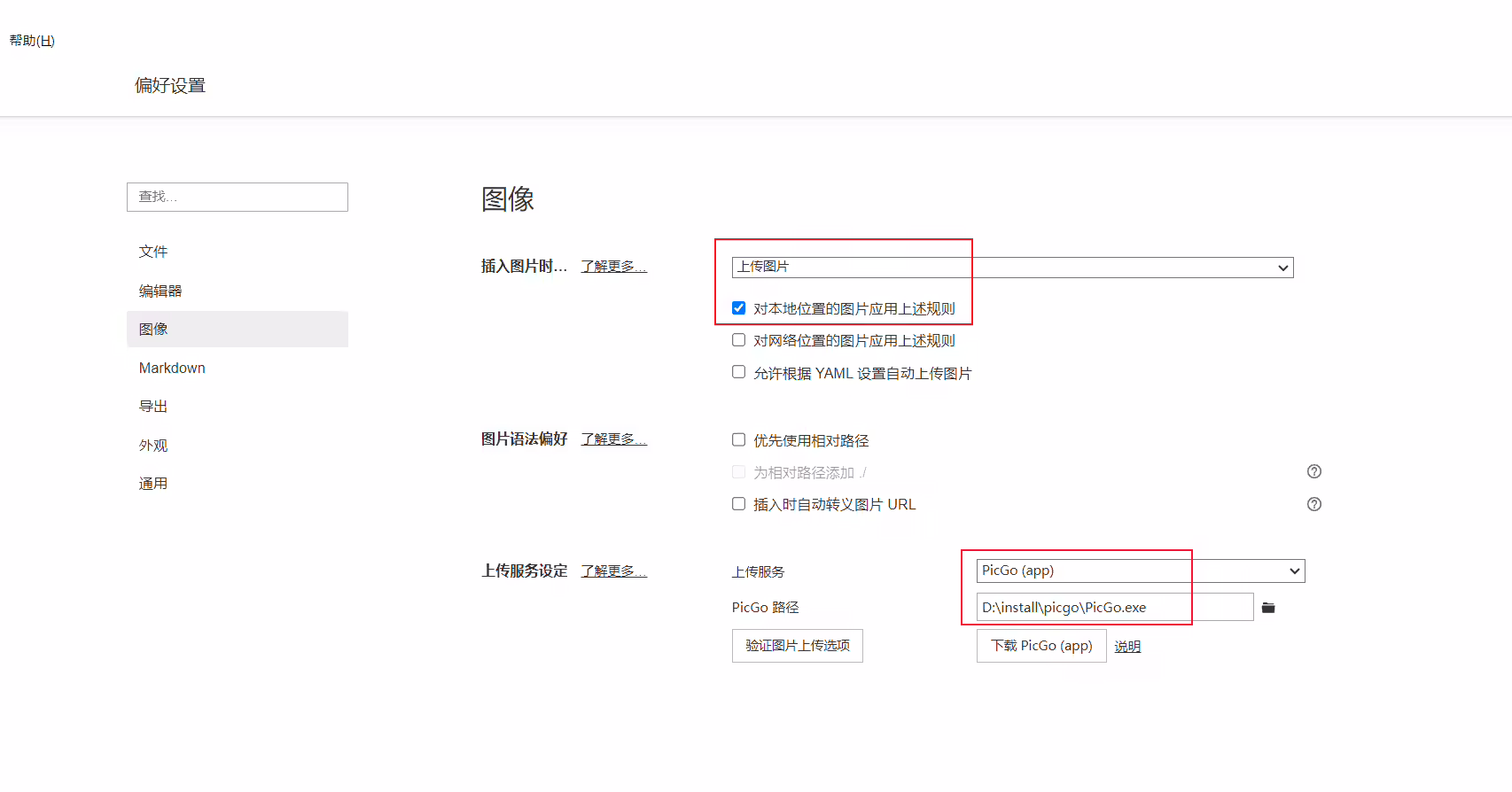Open 了解更多 link next to 图片语法偏好
Screen dimensions: 1512x792
614,439
